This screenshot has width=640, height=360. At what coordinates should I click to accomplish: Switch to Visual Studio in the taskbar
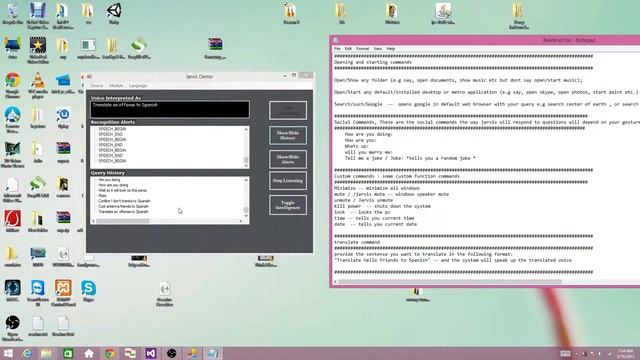[151, 353]
